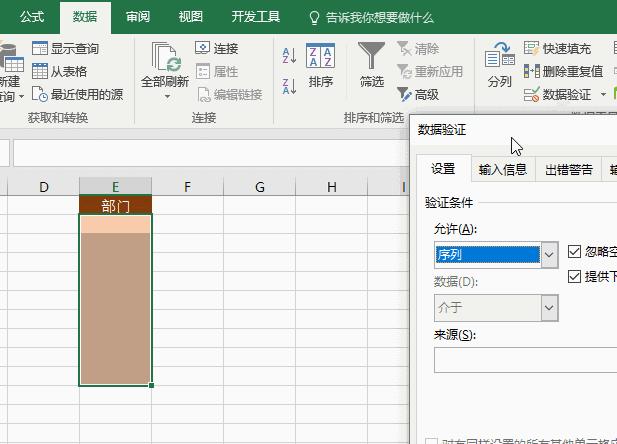
Task: Select the Settings (设置) dialog tab
Action: coord(443,169)
